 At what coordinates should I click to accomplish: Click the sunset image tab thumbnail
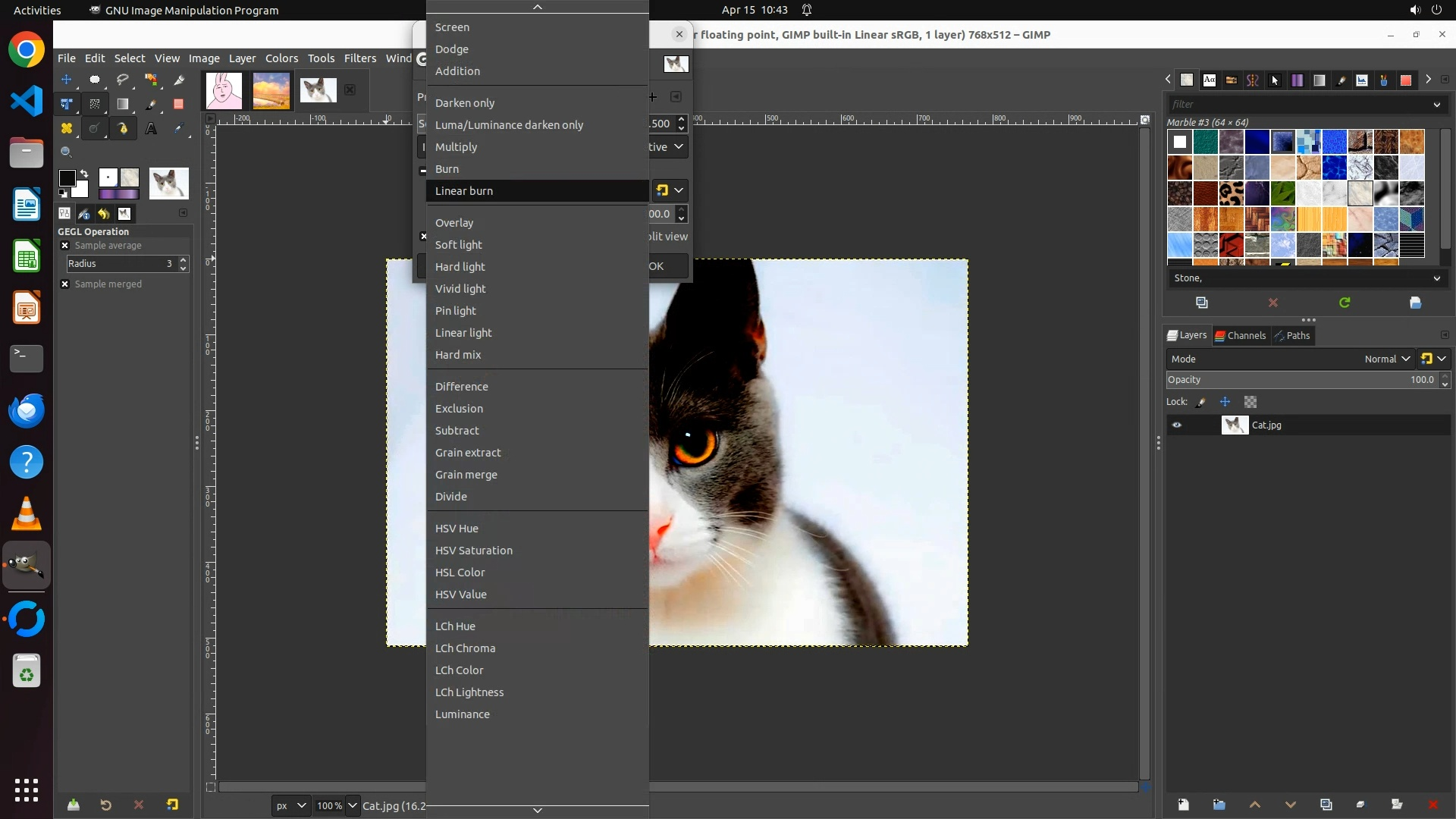[271, 91]
